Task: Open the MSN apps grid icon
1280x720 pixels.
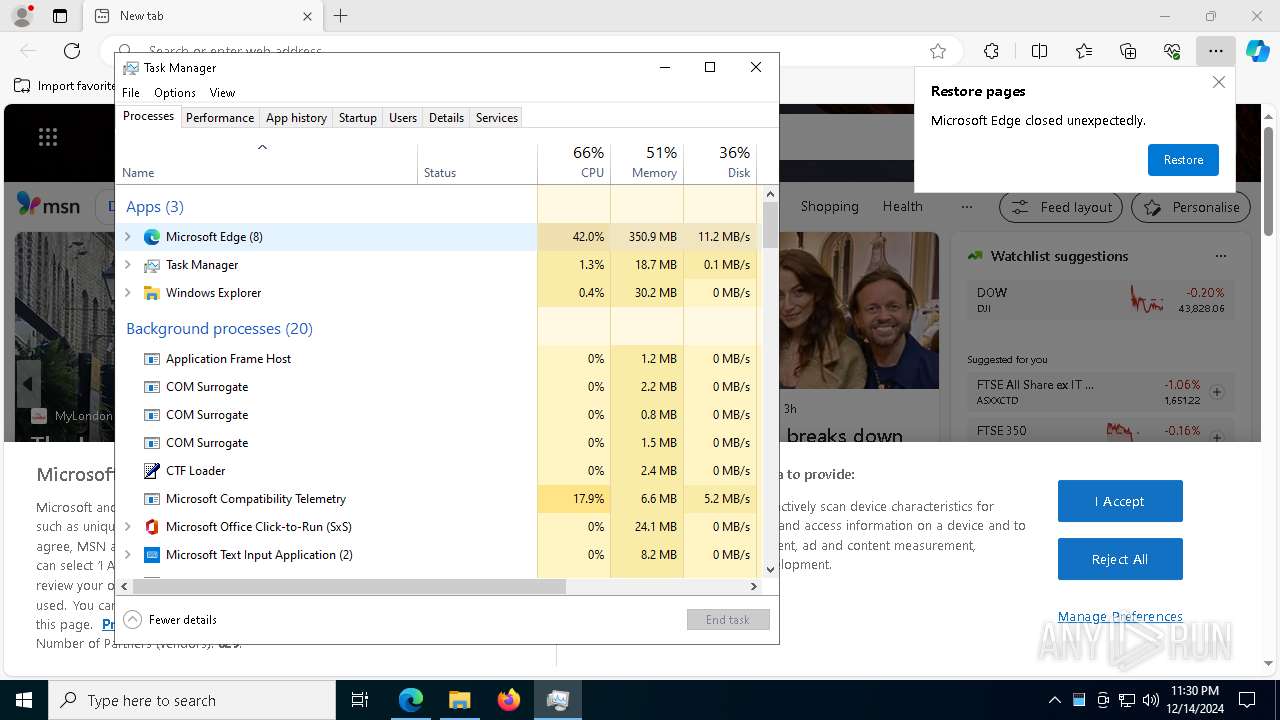Action: point(47,137)
